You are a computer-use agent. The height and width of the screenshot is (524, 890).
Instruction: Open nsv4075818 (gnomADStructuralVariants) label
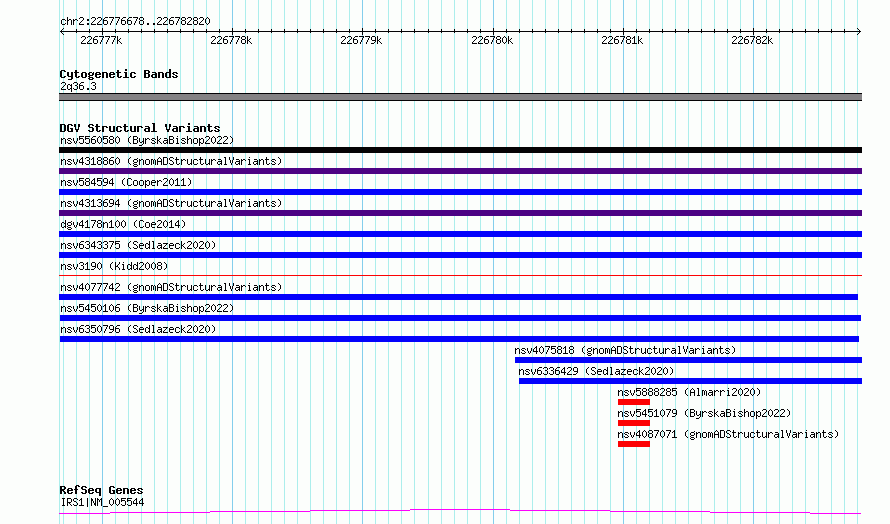(625, 350)
